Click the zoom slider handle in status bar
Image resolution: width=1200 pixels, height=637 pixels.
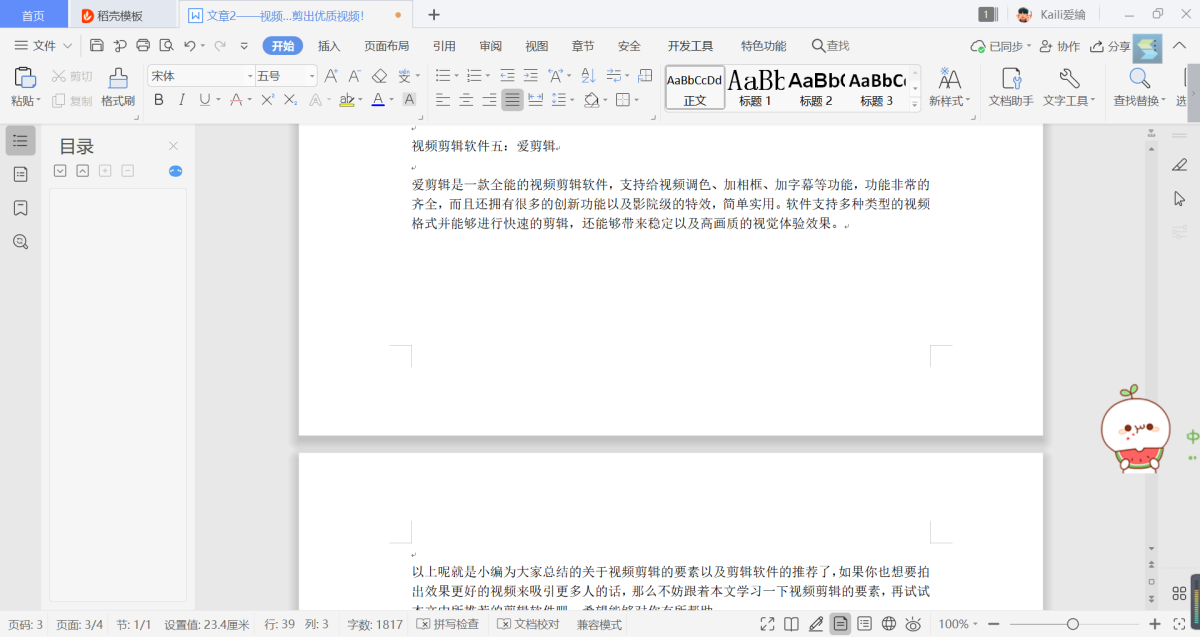[1072, 624]
